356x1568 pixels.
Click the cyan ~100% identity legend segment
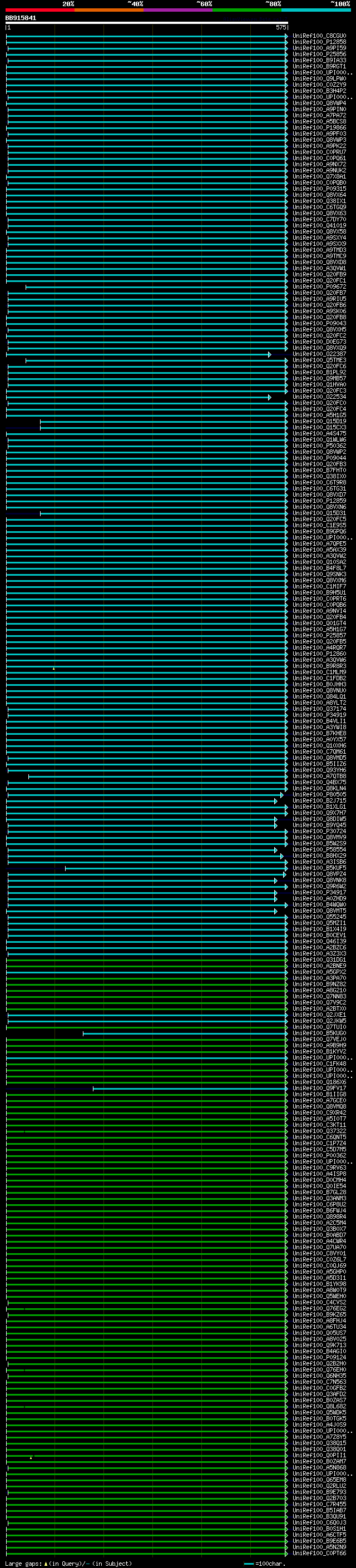[x=316, y=10]
